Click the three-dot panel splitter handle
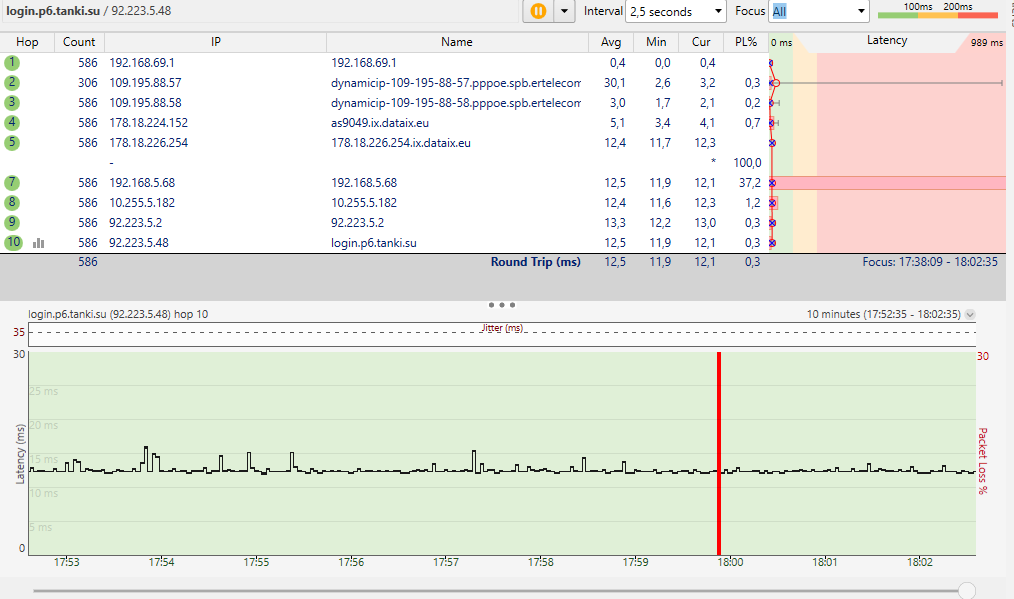1014x599 pixels. coord(502,304)
